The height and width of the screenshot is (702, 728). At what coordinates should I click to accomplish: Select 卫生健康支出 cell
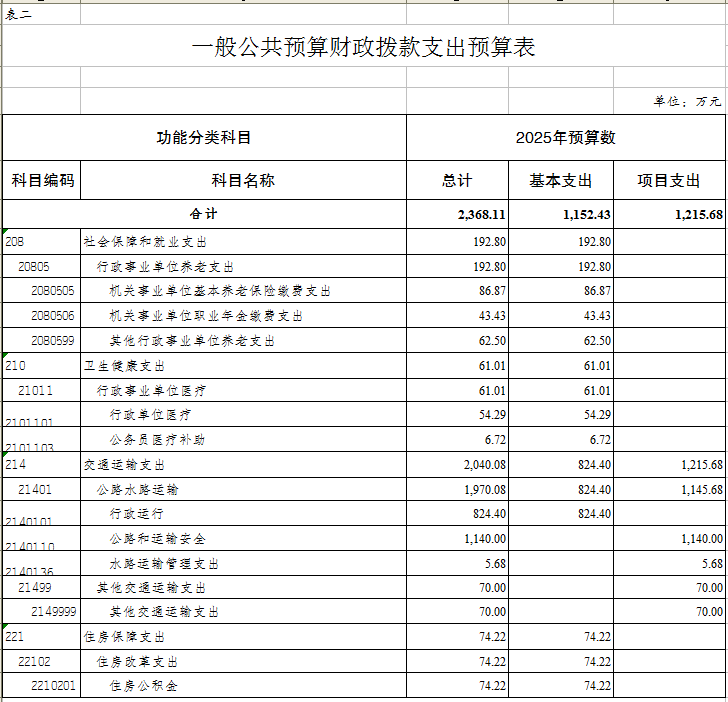243,365
